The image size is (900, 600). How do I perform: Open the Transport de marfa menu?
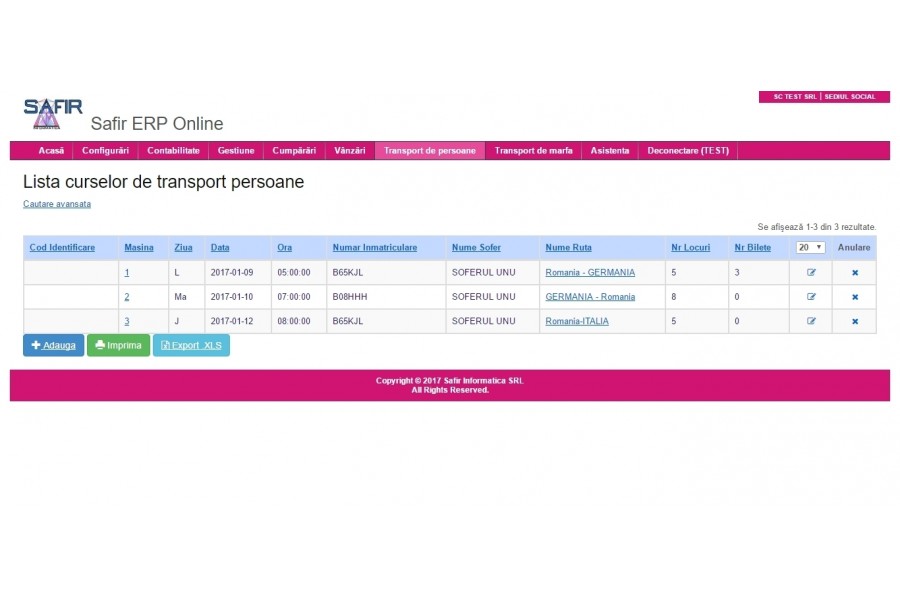[533, 150]
